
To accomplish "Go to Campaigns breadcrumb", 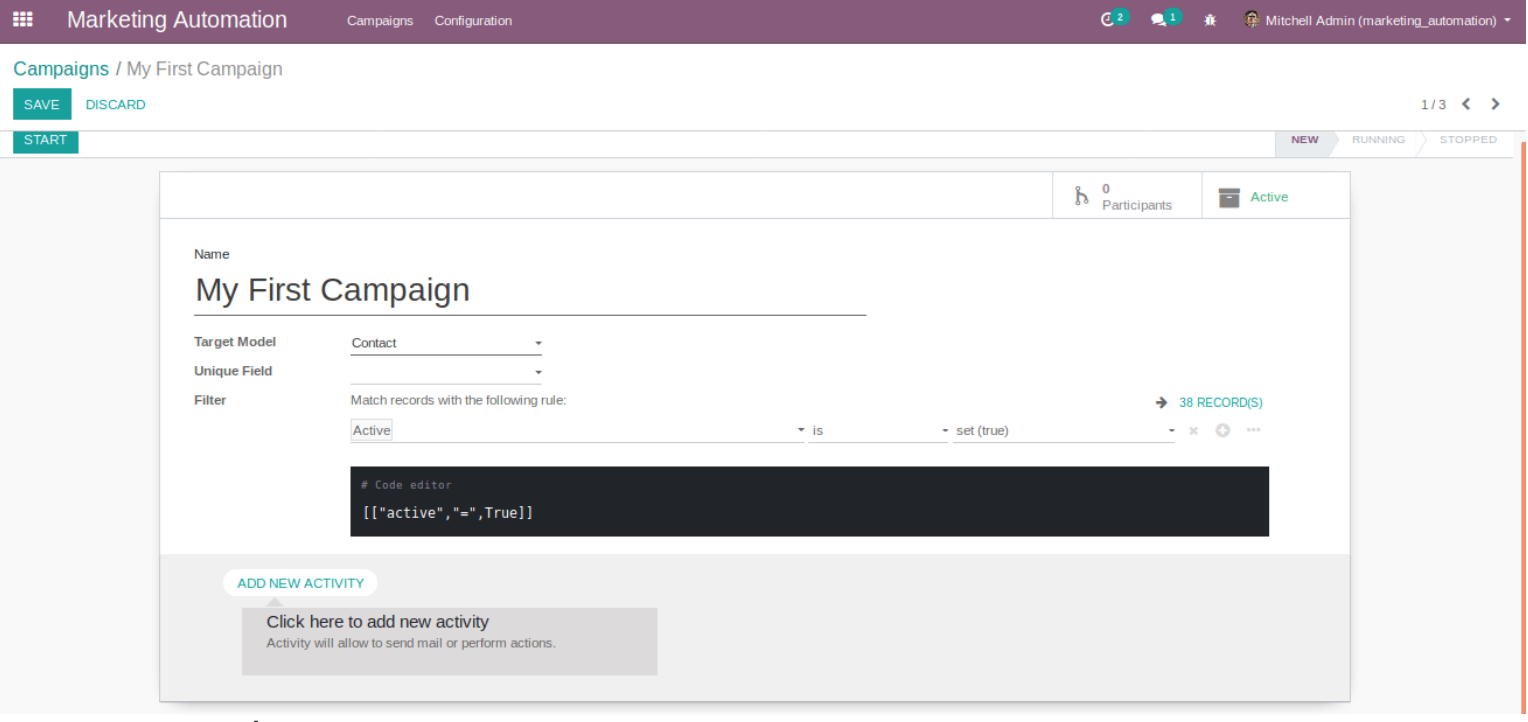I will (x=61, y=69).
